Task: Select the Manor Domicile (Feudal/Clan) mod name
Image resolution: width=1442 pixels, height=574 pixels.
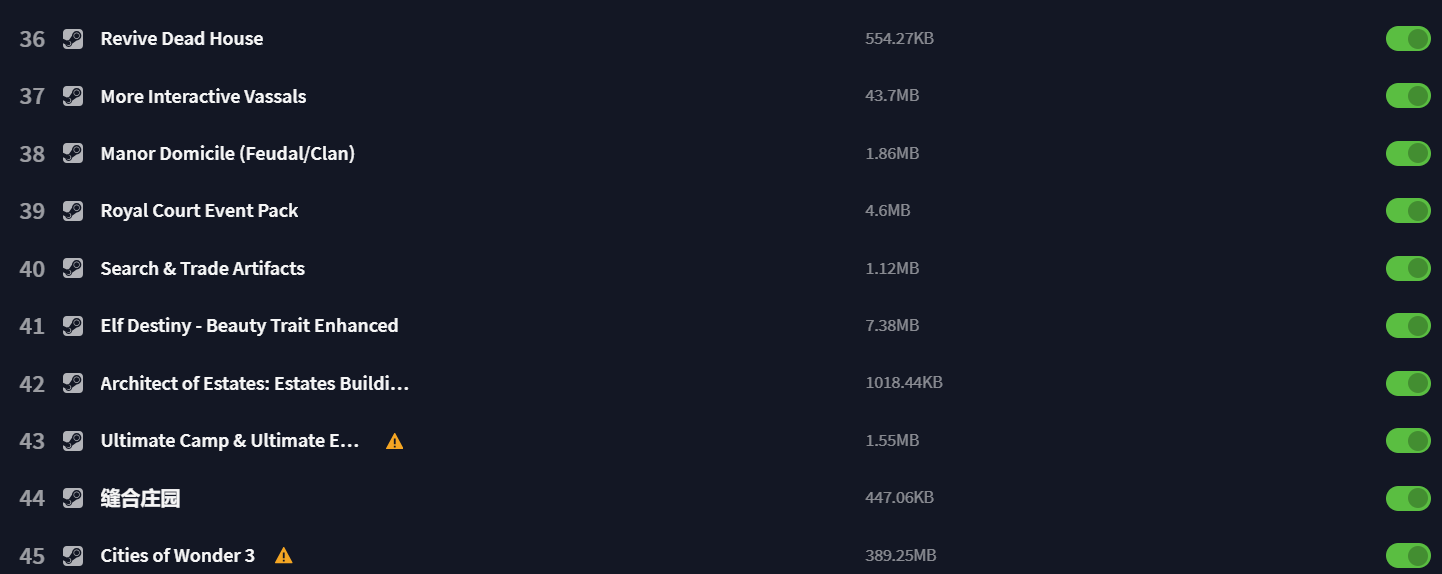Action: pyautogui.click(x=228, y=153)
